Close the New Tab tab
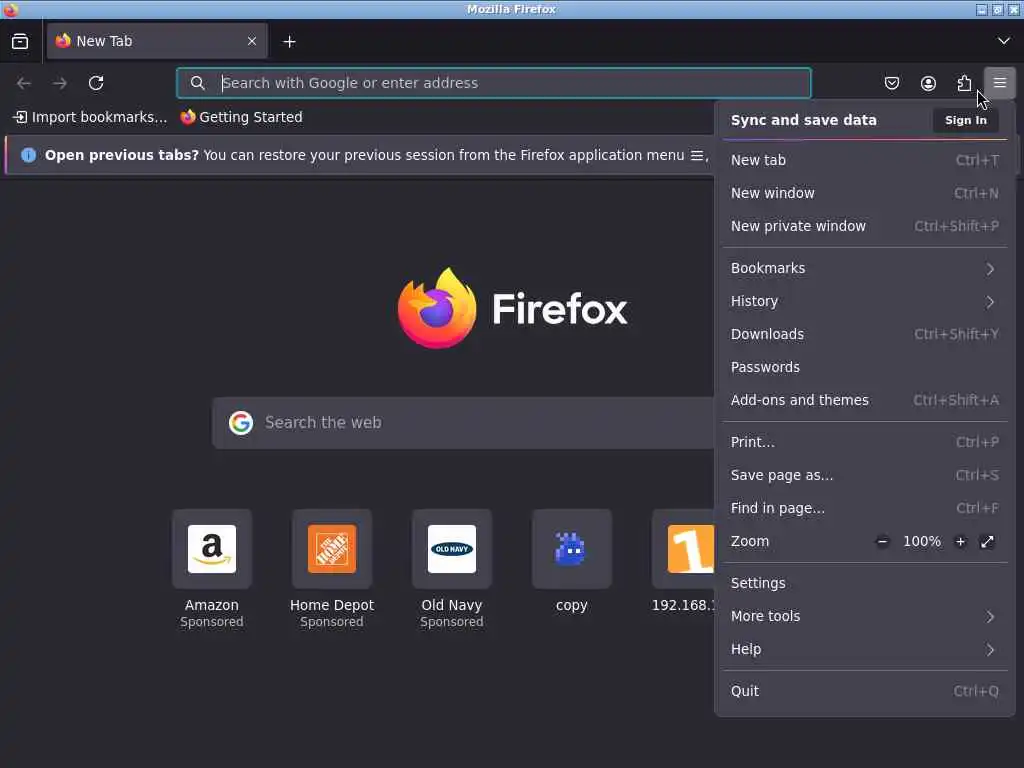The width and height of the screenshot is (1024, 768). (252, 41)
